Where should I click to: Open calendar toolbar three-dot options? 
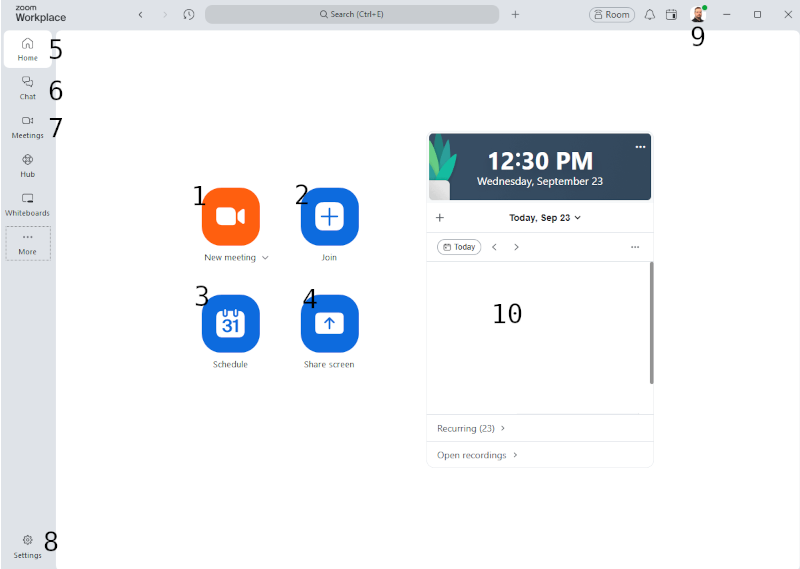tap(635, 247)
